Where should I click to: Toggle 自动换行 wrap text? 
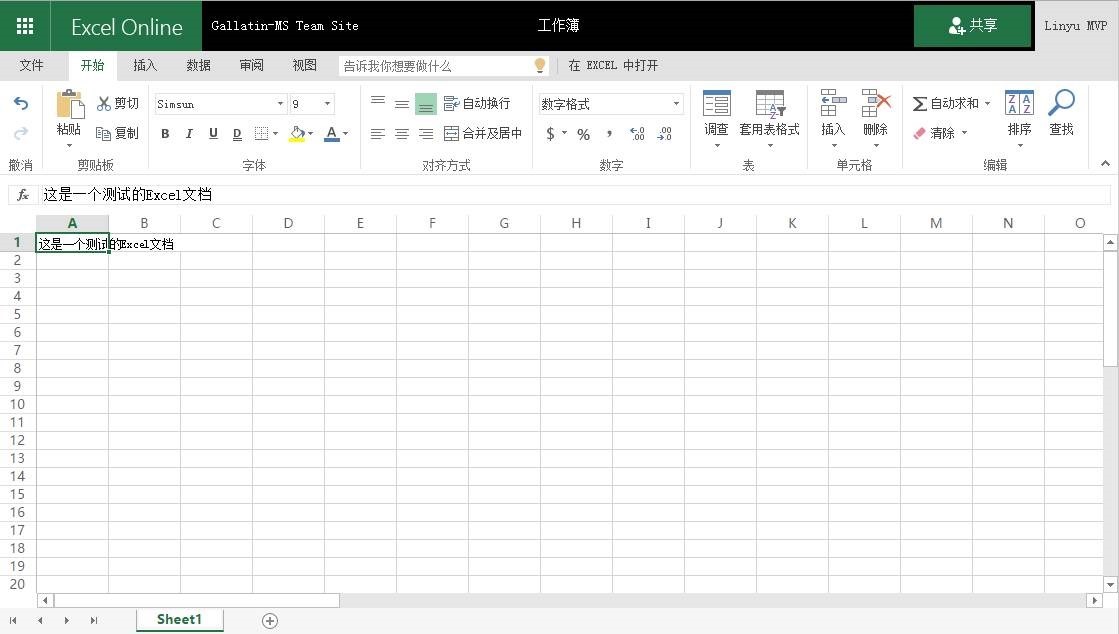[477, 104]
